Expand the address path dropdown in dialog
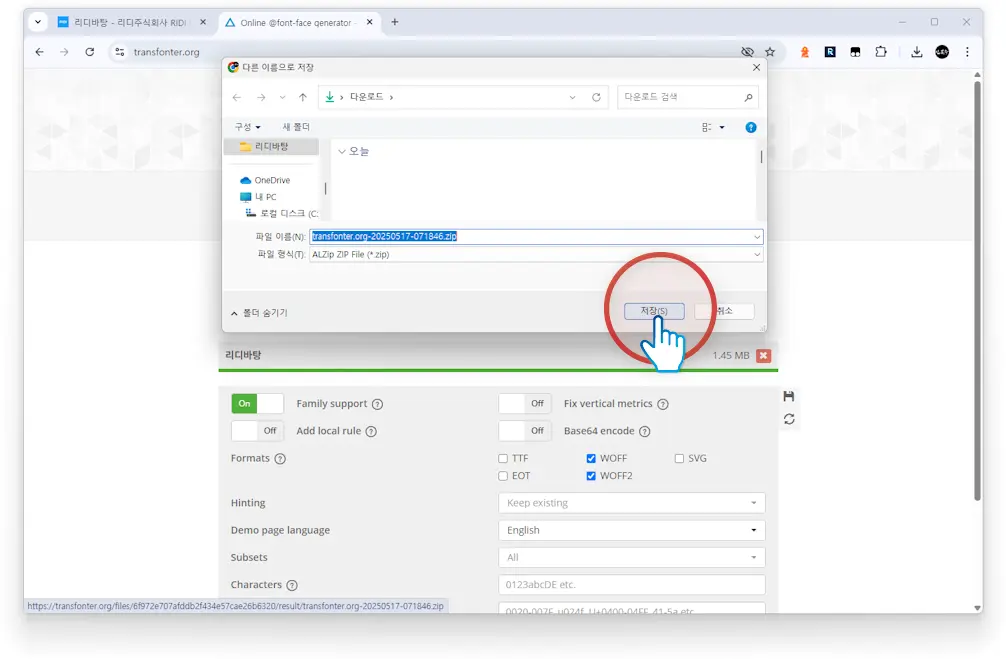The width and height of the screenshot is (1006, 659). pos(572,97)
